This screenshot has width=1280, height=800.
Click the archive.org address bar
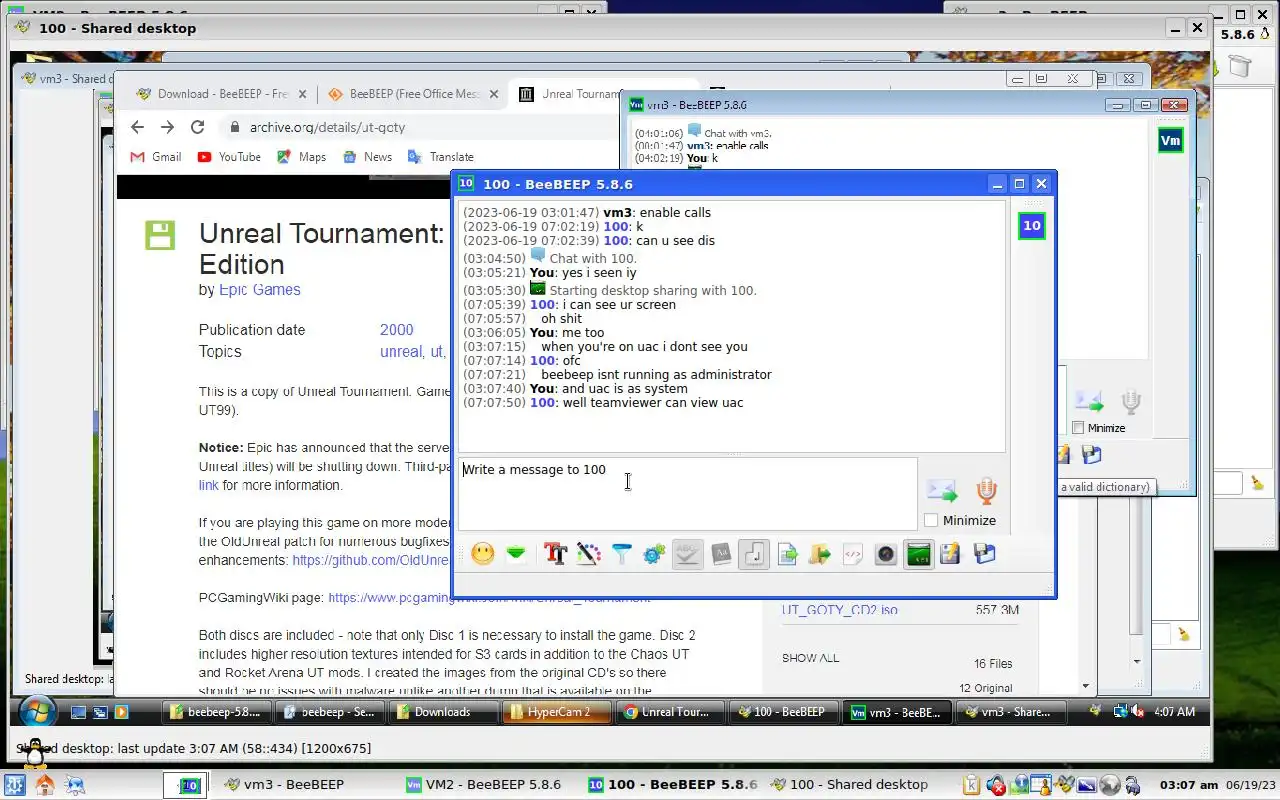pyautogui.click(x=420, y=127)
